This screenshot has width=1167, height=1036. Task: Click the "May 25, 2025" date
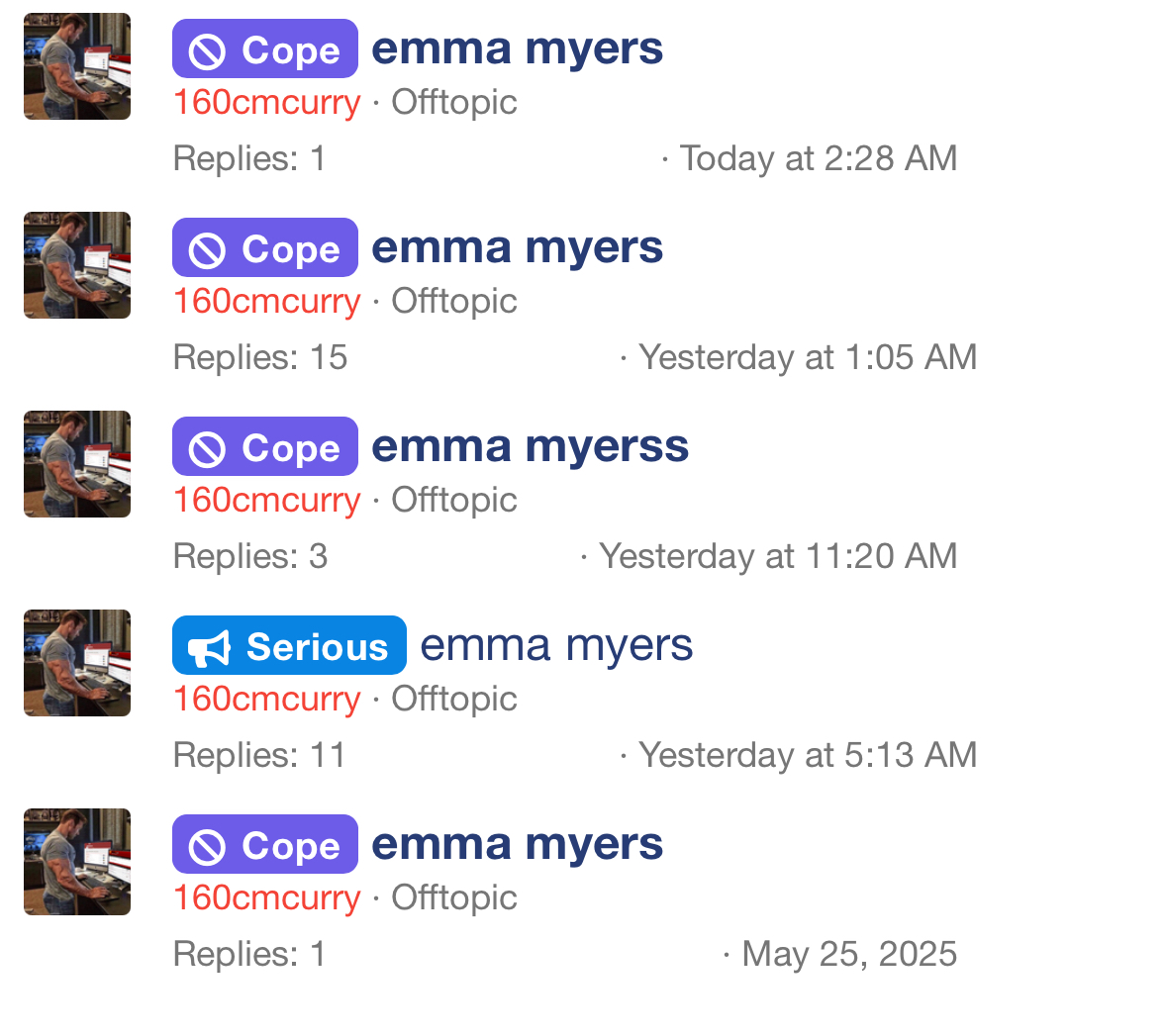pyautogui.click(x=849, y=954)
